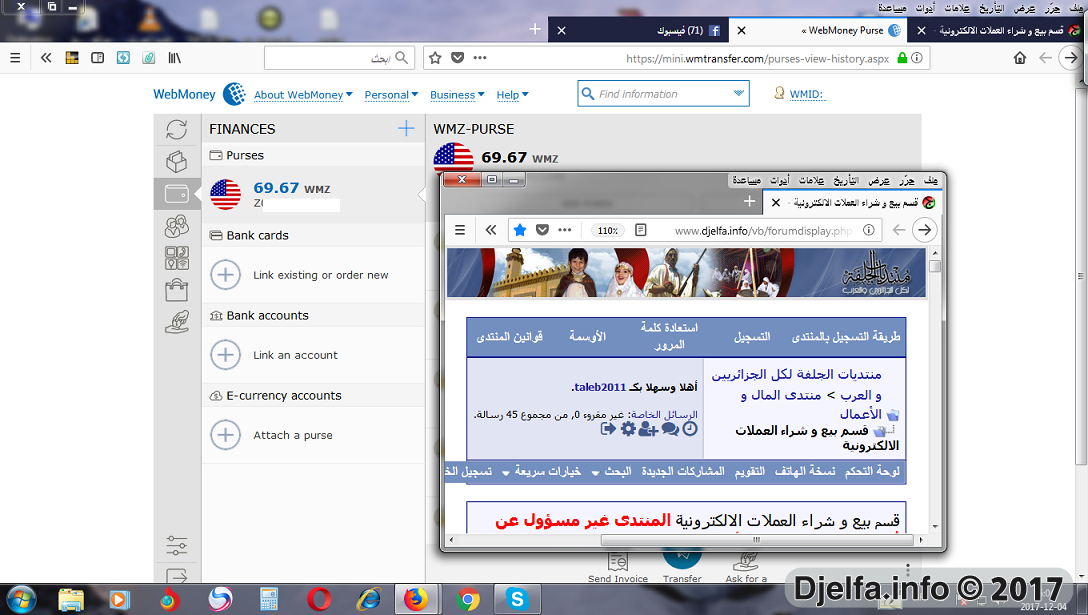Click the plus circle beside Link existing or order new
1088x615 pixels.
point(226,275)
